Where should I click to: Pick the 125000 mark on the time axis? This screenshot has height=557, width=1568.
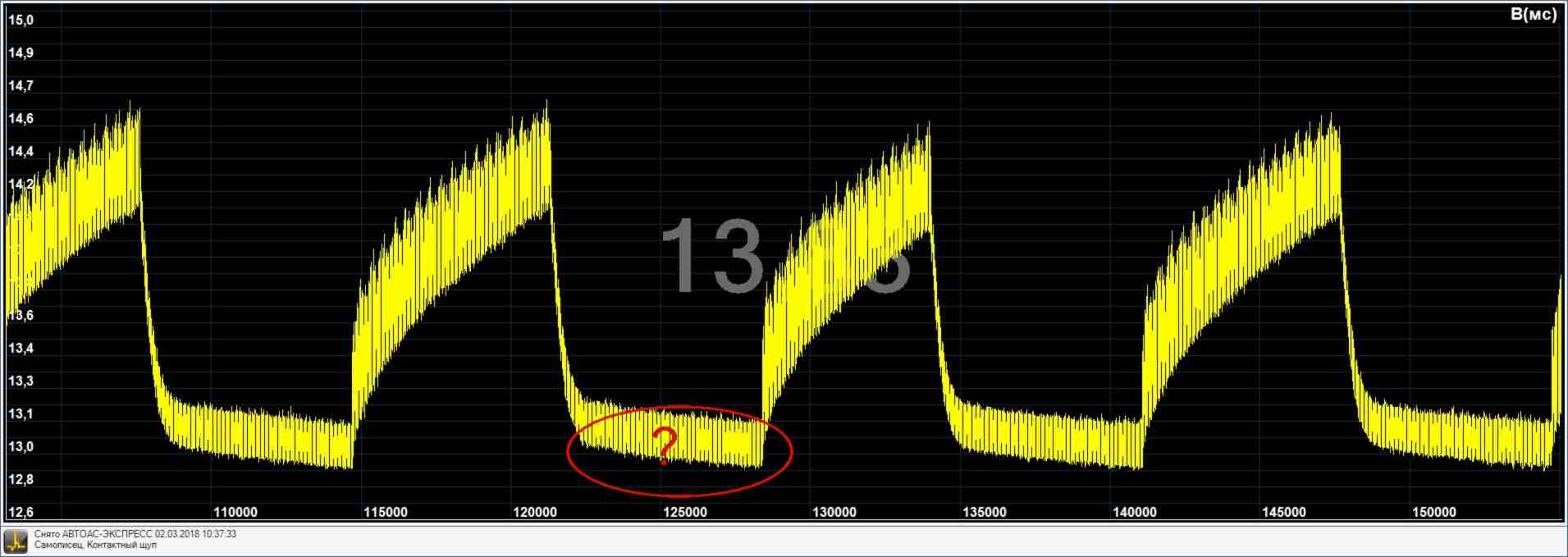(x=684, y=513)
